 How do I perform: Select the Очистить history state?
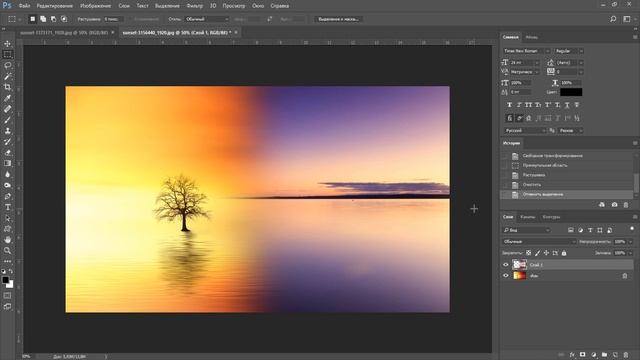tap(532, 185)
